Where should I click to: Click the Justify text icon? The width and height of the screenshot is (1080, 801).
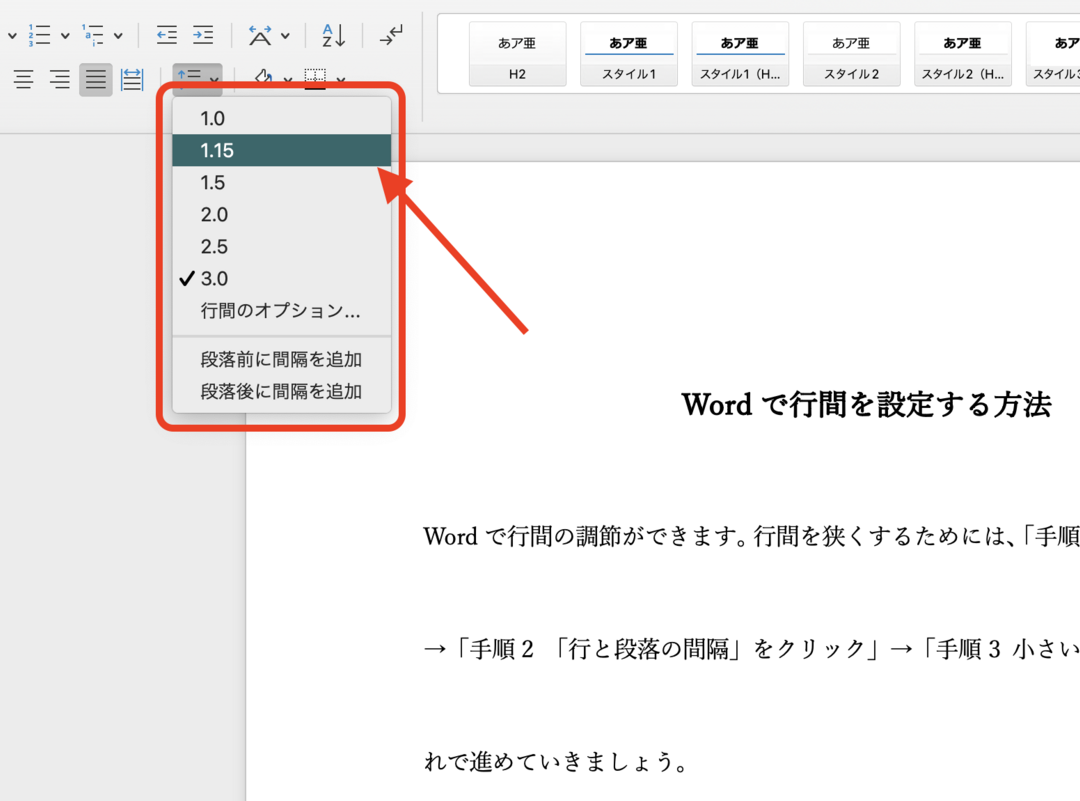point(95,79)
